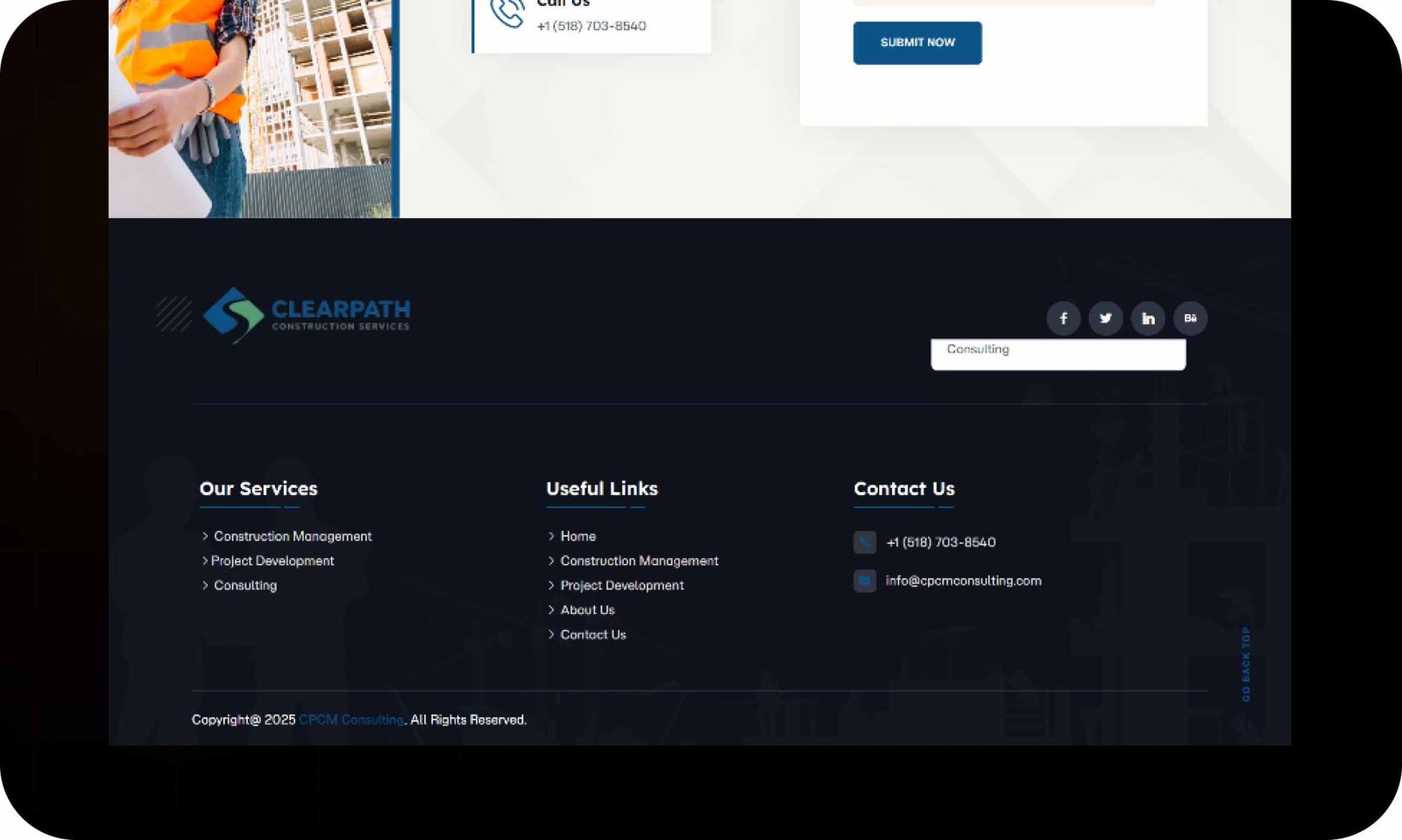Click the phone icon beside +1 (518) 703-8540 in footer
1402x840 pixels.
point(865,542)
